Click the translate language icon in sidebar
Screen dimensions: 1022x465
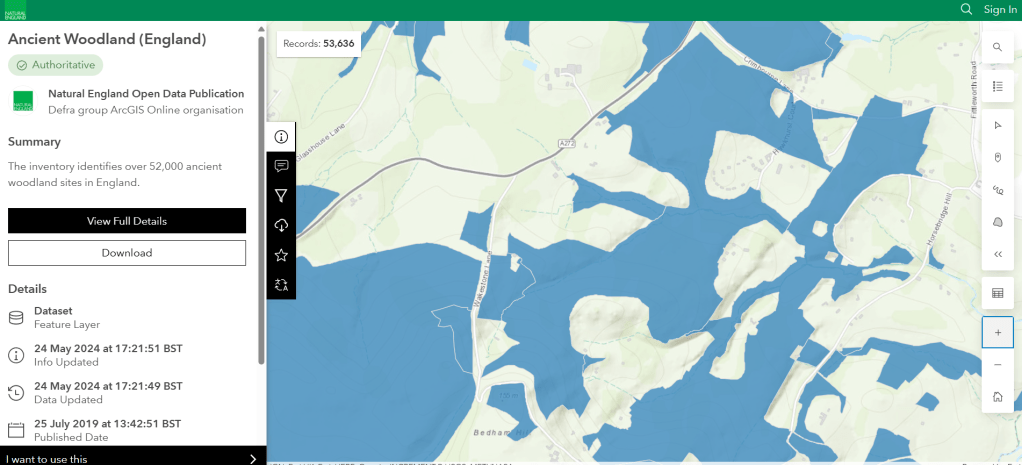281,285
